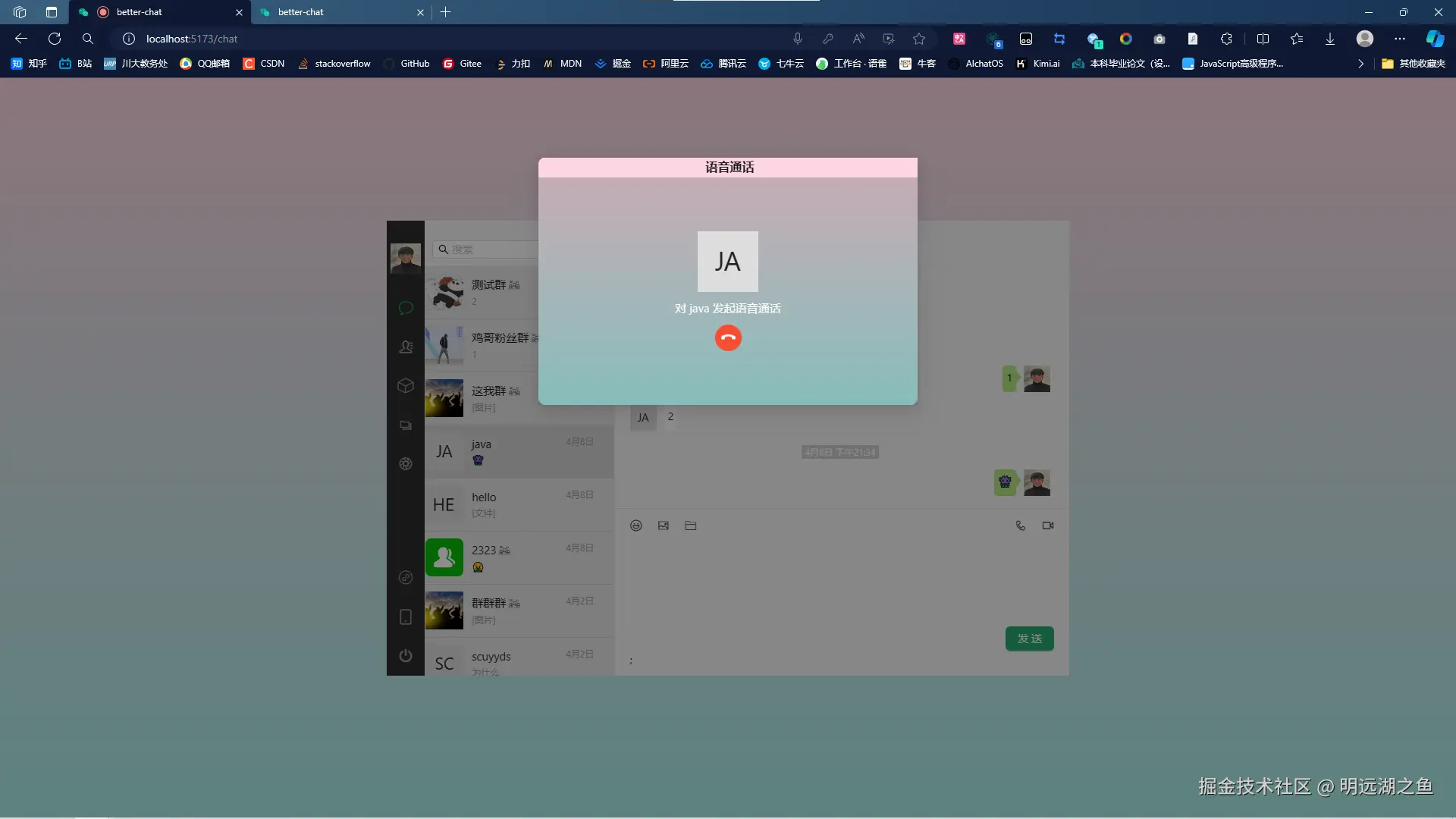Click the 发送 send button
The width and height of the screenshot is (1456, 819).
point(1028,639)
